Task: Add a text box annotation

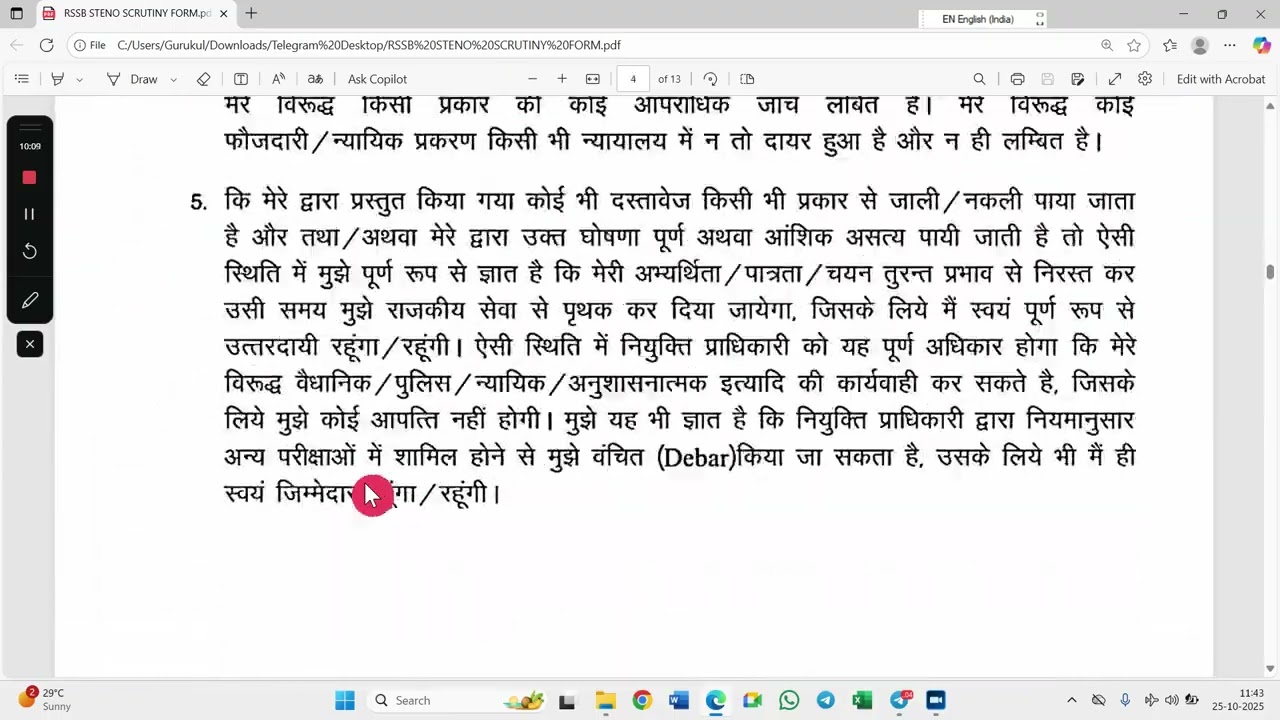Action: point(241,79)
